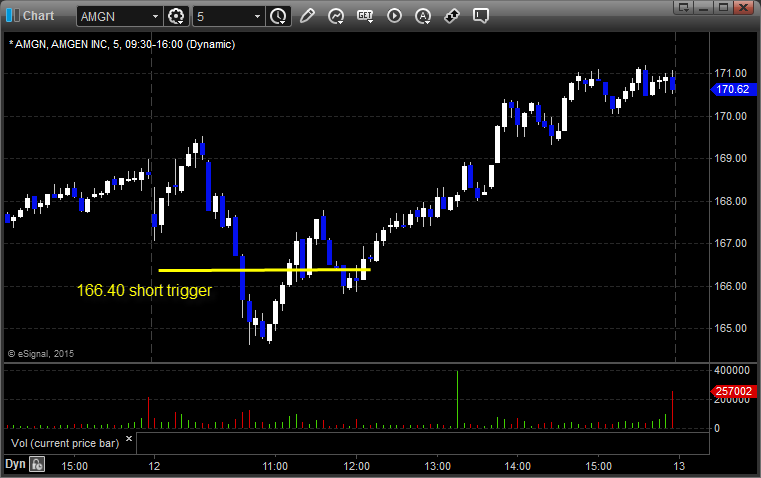Open the alerts 'A' circle icon
This screenshot has height=478, width=761.
tap(423, 16)
